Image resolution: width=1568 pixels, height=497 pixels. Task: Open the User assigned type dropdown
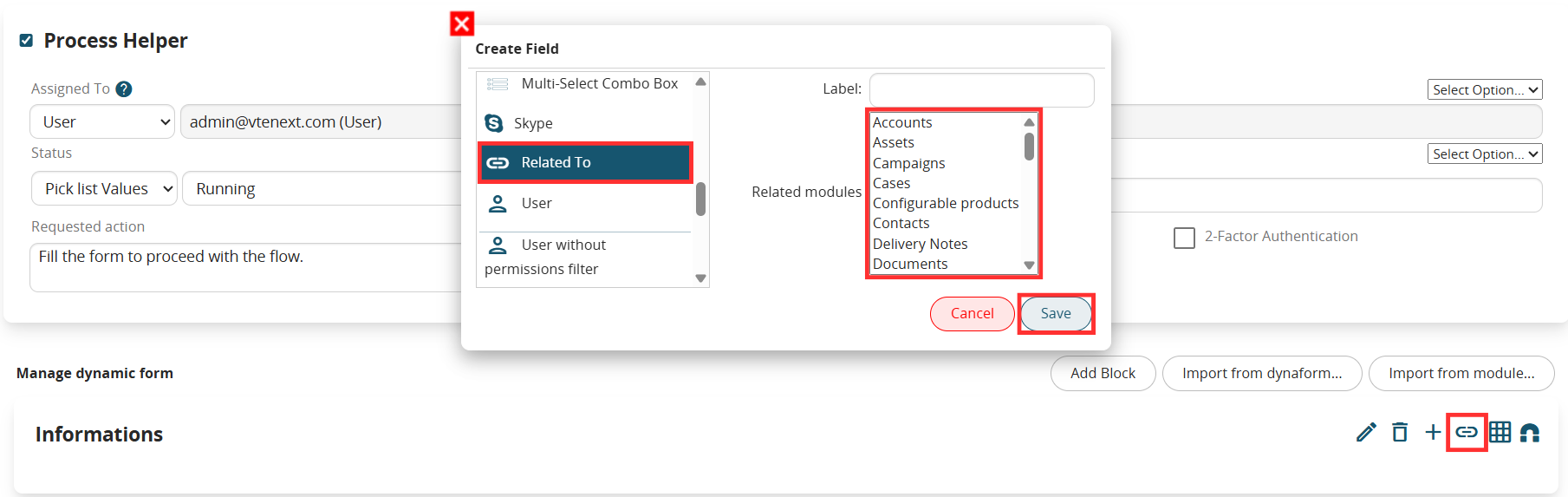[x=102, y=121]
